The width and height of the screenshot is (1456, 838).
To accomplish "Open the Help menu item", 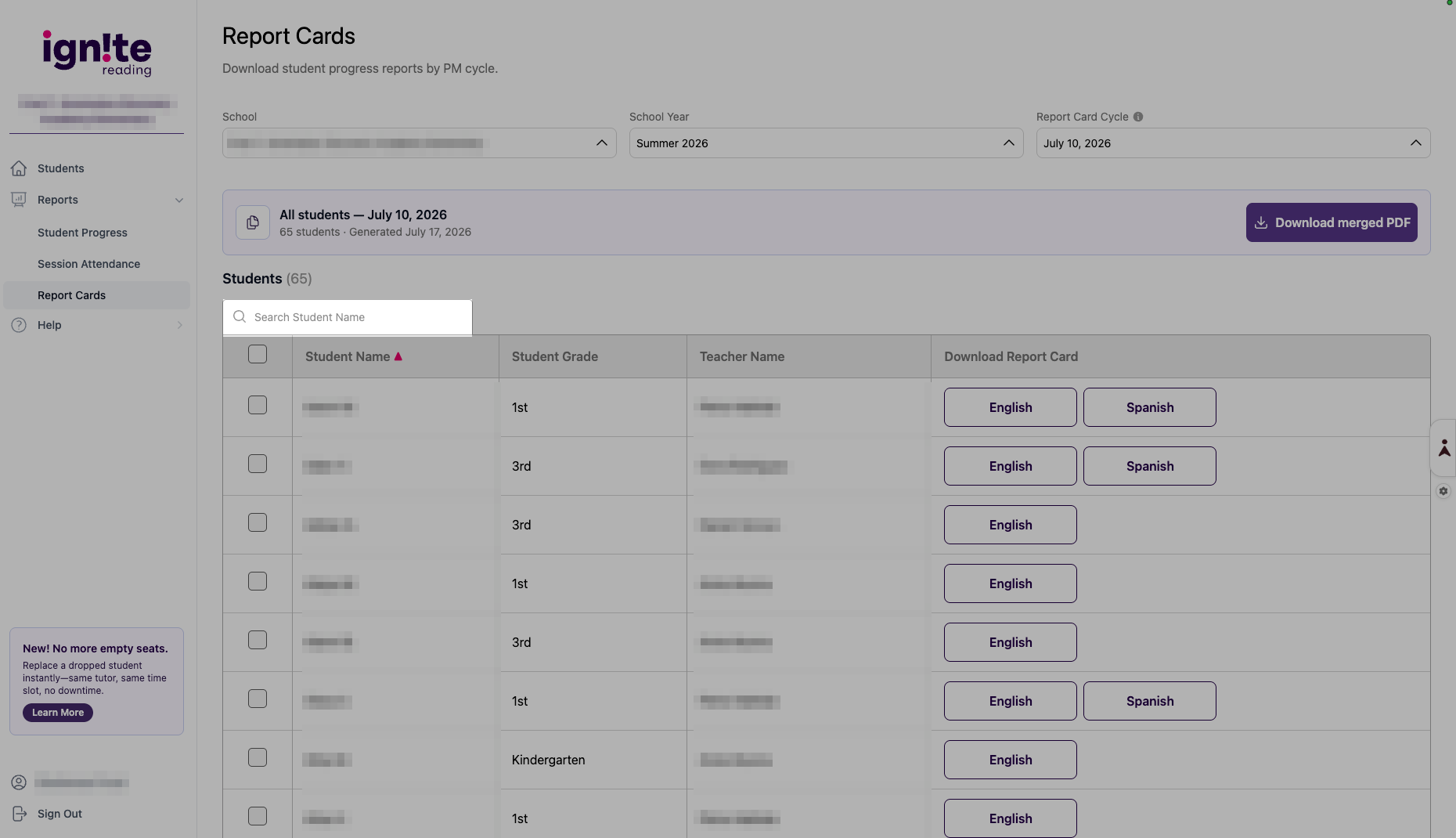I will coord(49,325).
